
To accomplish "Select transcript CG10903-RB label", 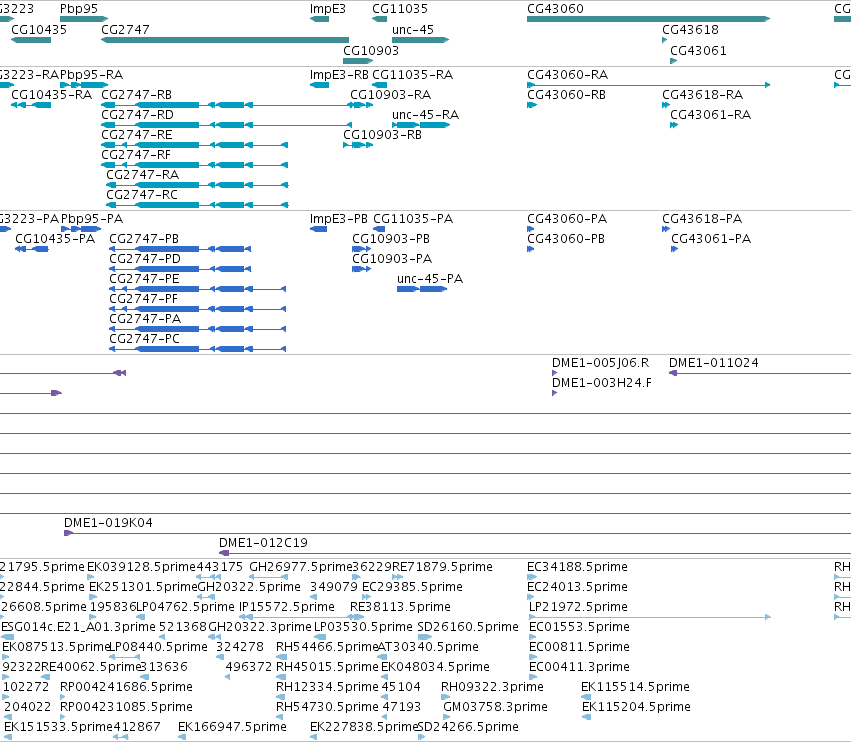I will 383,135.
